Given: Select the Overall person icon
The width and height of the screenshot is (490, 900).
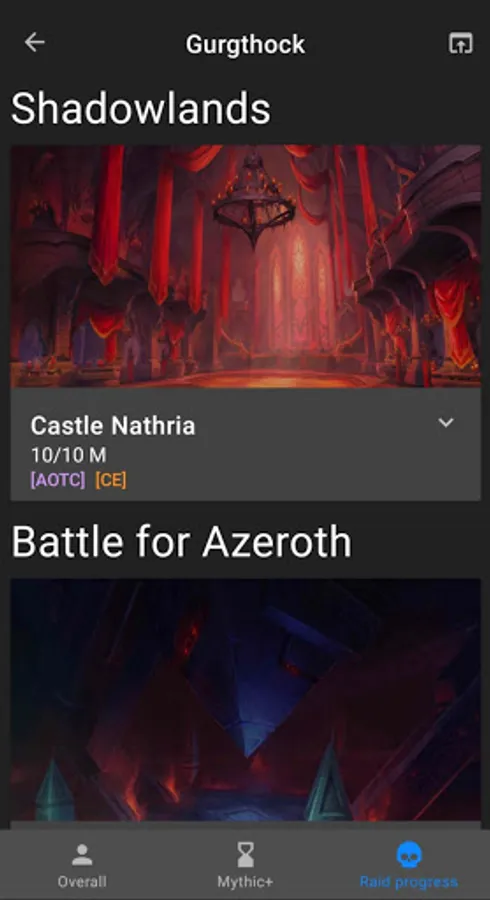Looking at the screenshot, I should pos(82,855).
